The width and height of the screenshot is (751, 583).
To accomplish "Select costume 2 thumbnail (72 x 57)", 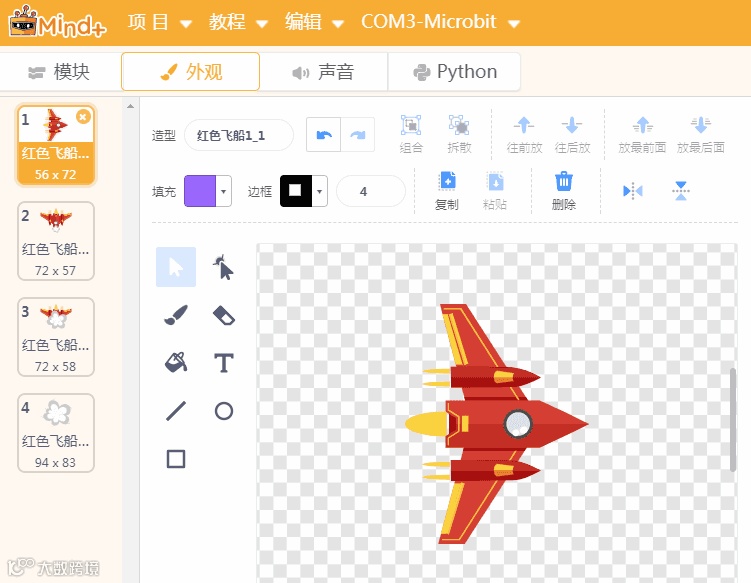I will (56, 241).
